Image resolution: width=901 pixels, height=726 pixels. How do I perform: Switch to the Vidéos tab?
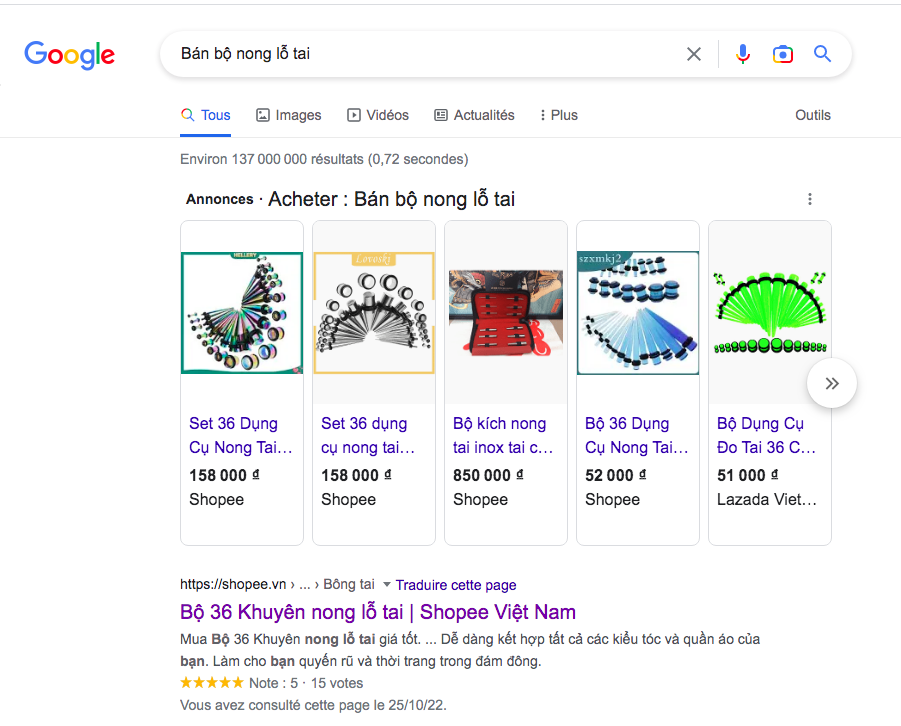point(377,115)
